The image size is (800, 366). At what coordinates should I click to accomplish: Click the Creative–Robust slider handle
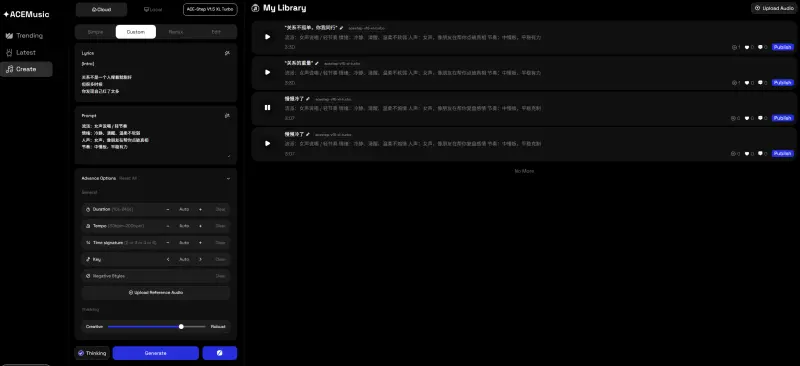[x=181, y=326]
